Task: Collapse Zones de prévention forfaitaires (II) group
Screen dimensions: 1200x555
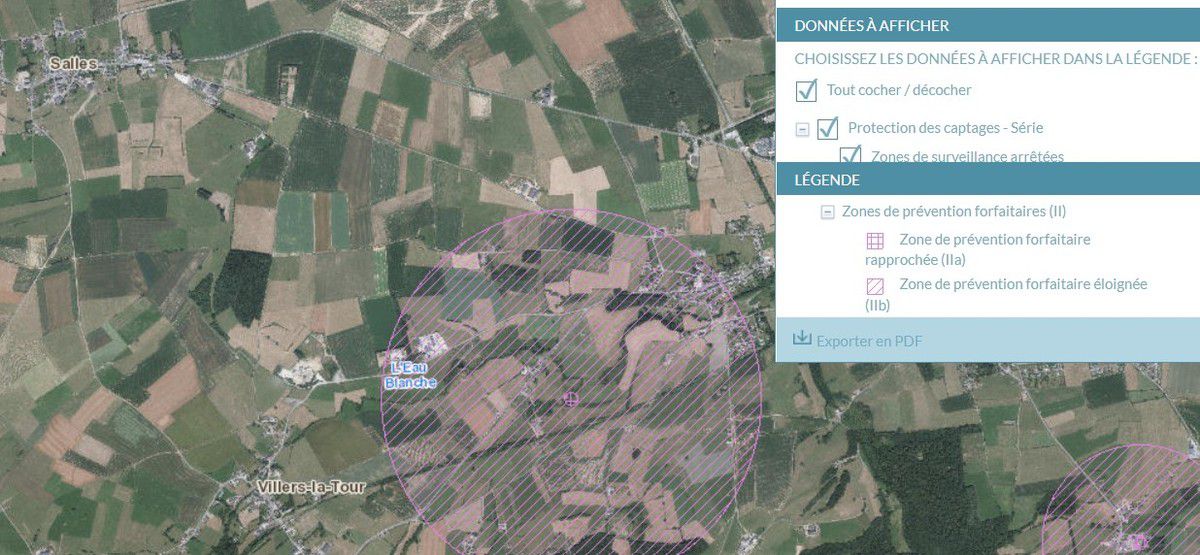Action: click(827, 212)
